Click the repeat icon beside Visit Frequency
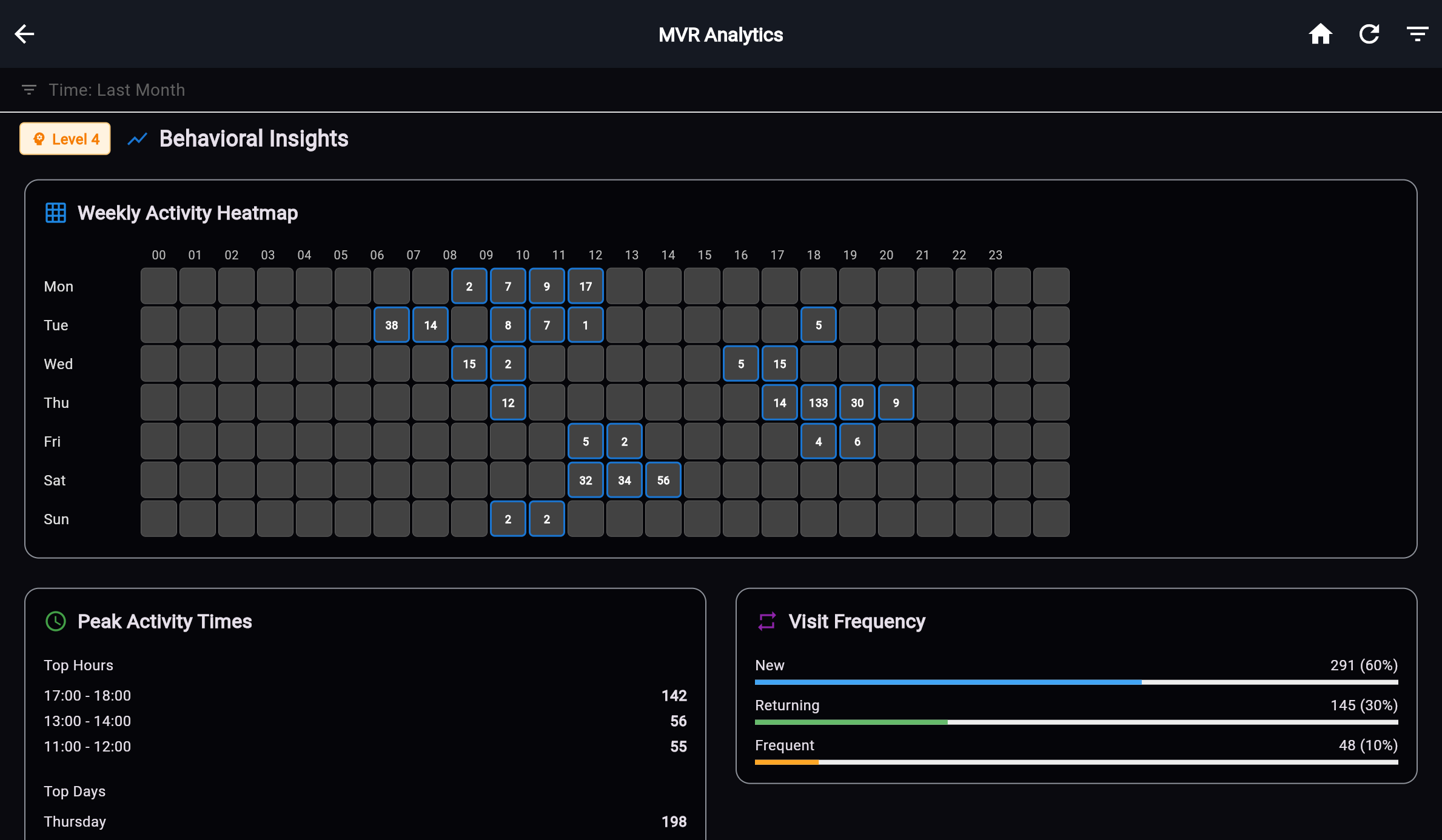The height and width of the screenshot is (840, 1442). (x=766, y=621)
